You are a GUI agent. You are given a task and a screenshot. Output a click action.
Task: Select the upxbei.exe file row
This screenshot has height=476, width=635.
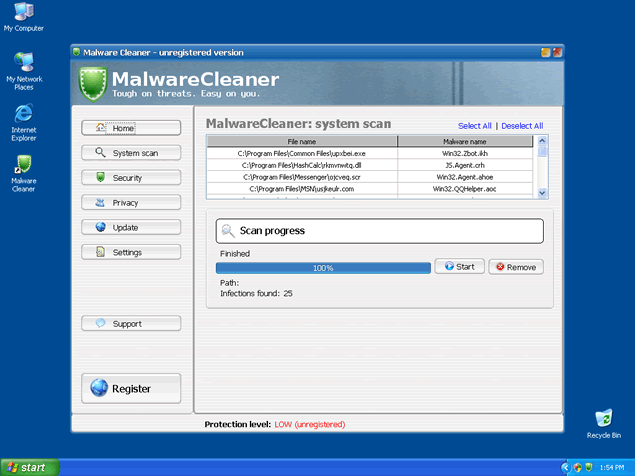point(301,154)
